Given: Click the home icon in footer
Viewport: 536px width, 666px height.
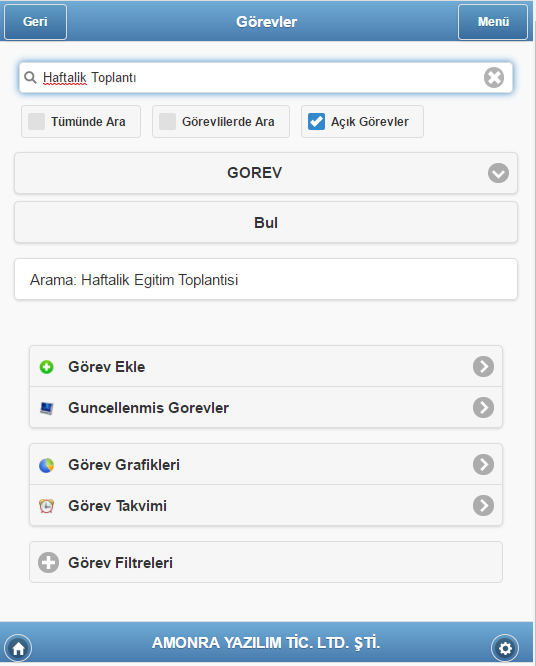Looking at the screenshot, I should (x=18, y=648).
